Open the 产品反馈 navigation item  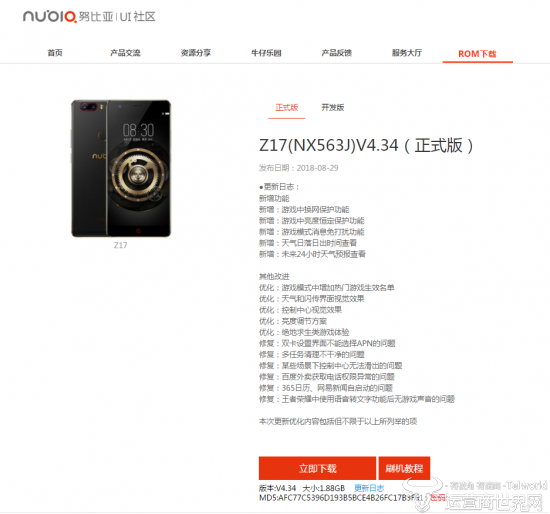[x=336, y=53]
